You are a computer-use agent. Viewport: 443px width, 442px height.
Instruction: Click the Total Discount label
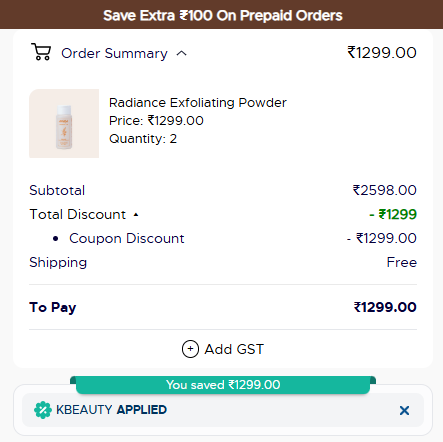tap(78, 214)
